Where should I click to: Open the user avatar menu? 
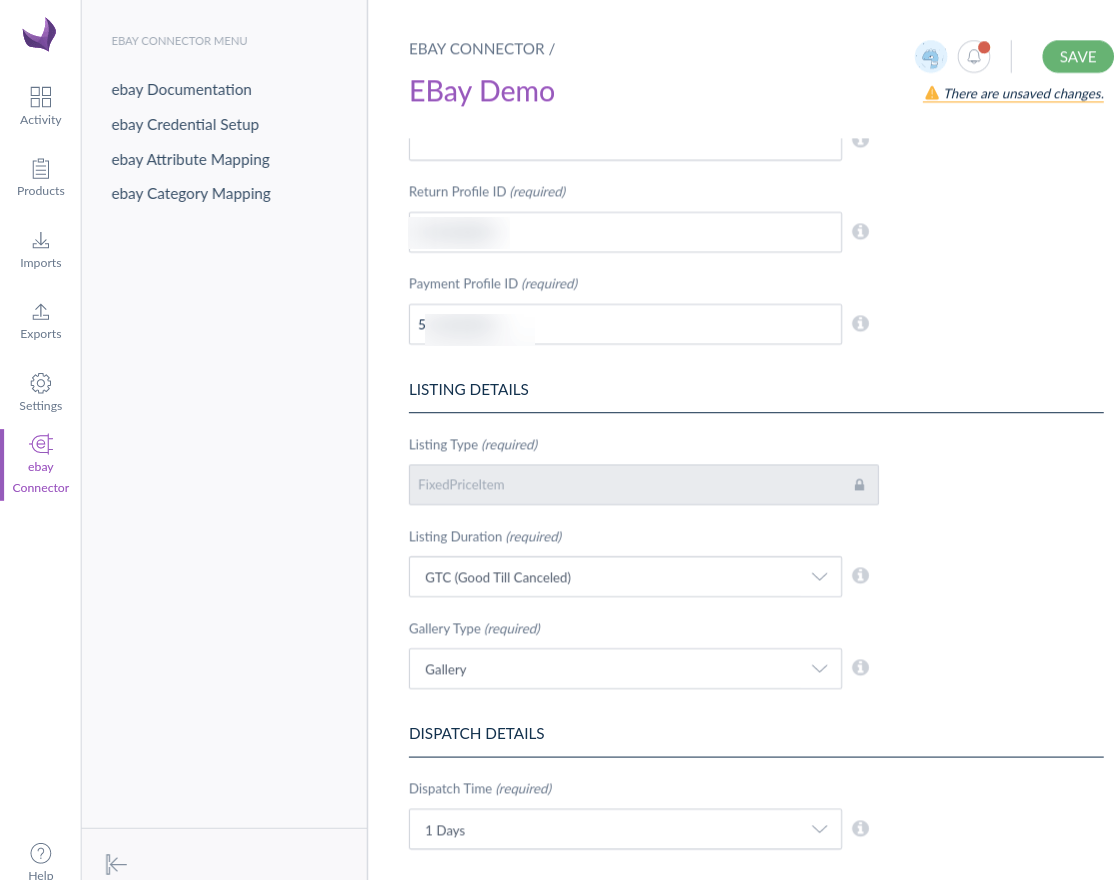[931, 57]
